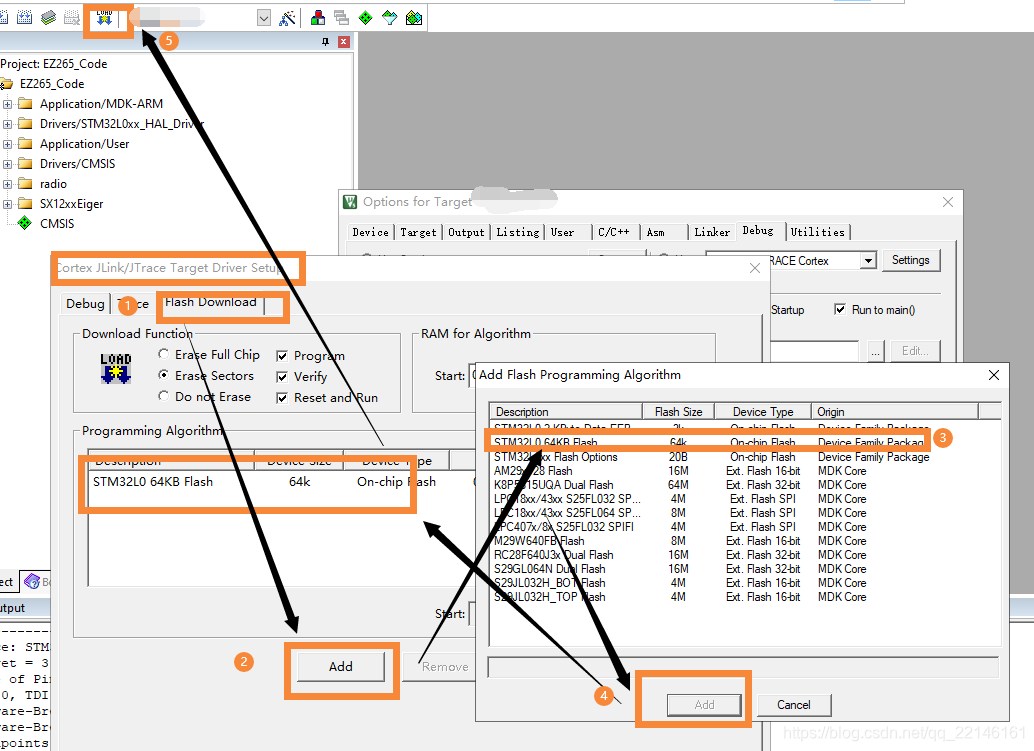Click Cancel in Add Flash Programming Algorithm
Viewport: 1034px width, 751px height.
[794, 705]
